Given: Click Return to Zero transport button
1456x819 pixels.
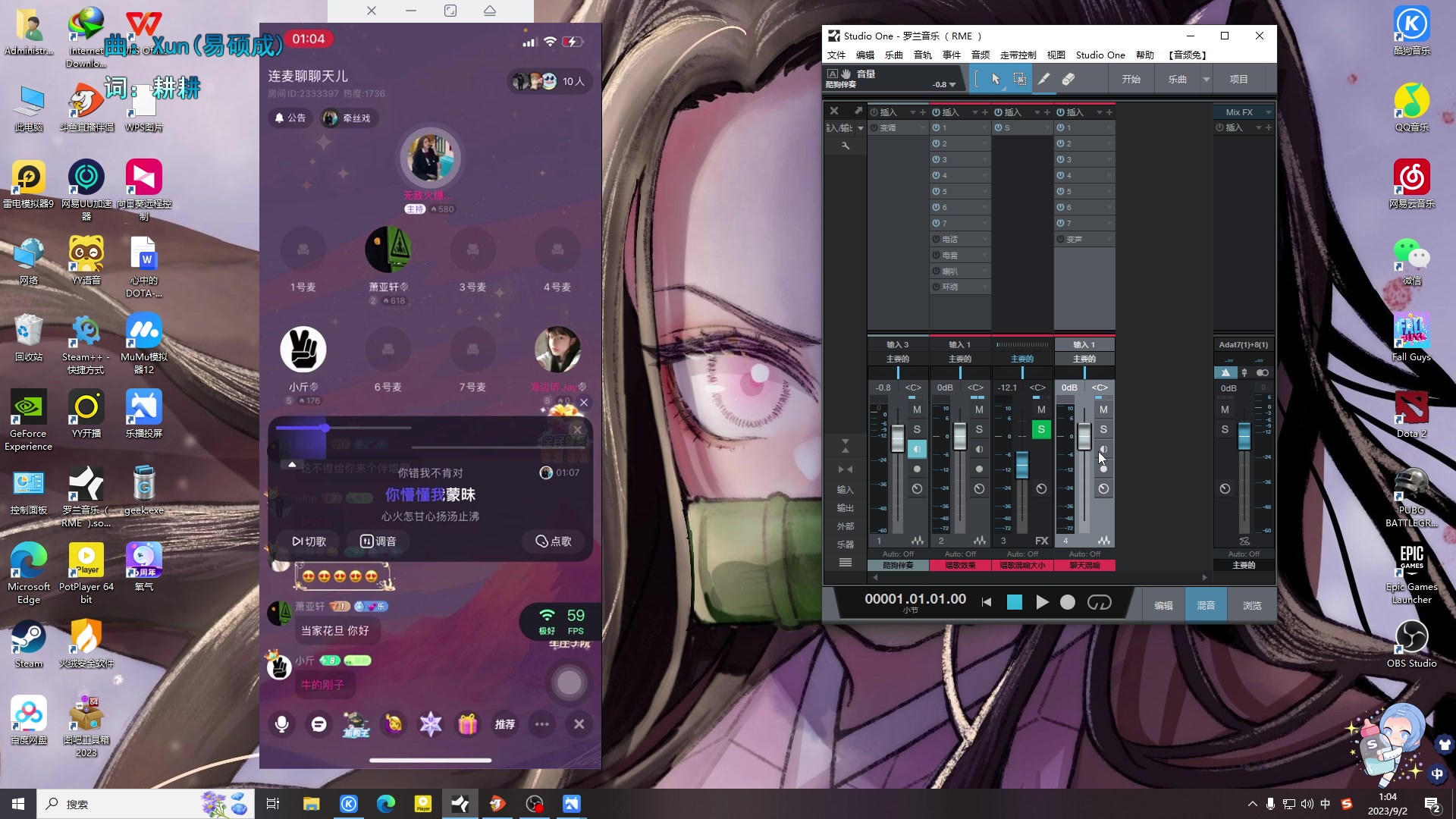Looking at the screenshot, I should [x=987, y=602].
